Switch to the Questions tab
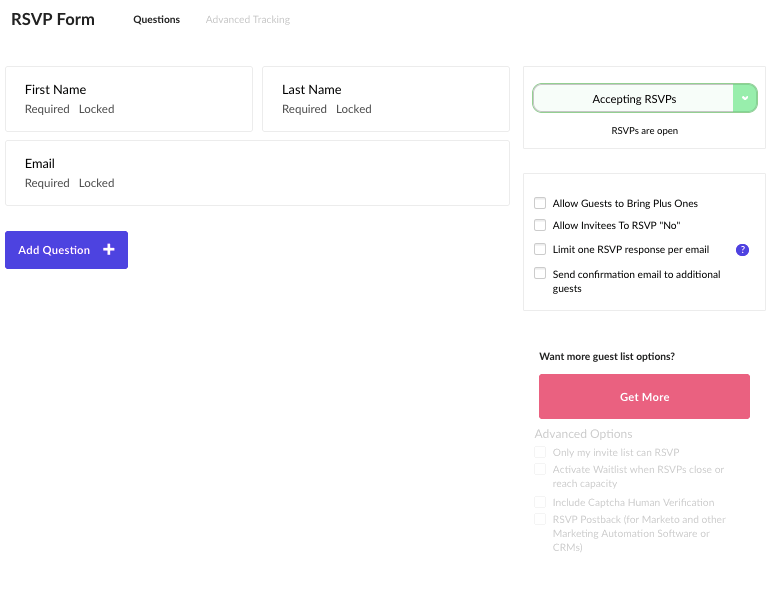 point(156,19)
